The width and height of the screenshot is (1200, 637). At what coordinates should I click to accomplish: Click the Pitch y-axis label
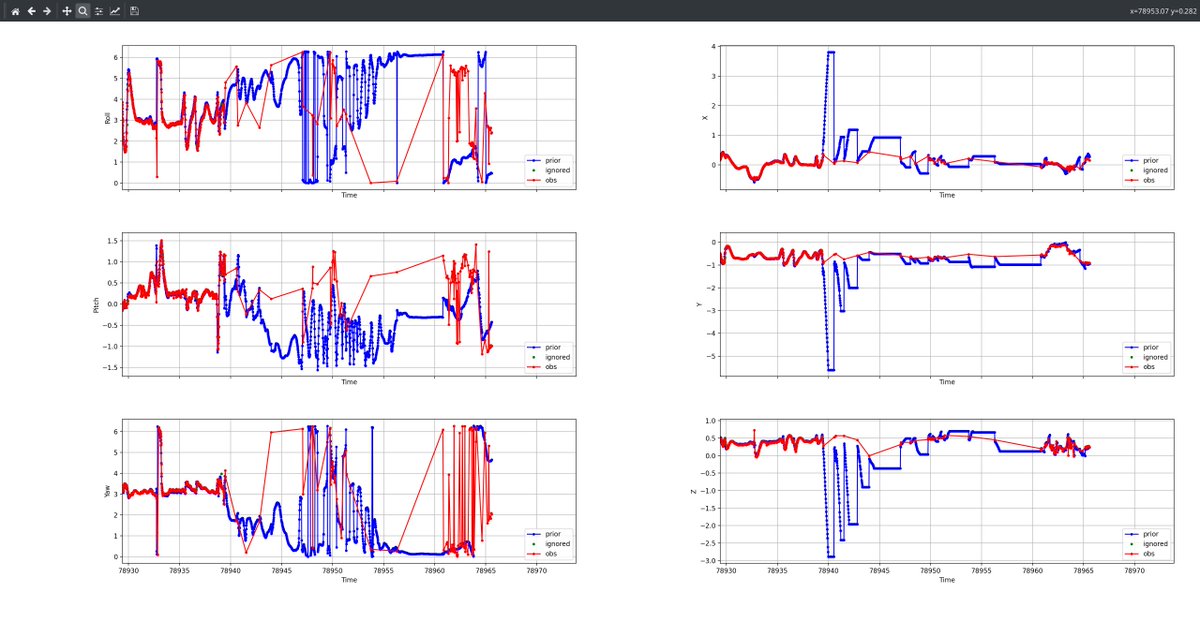pyautogui.click(x=97, y=305)
